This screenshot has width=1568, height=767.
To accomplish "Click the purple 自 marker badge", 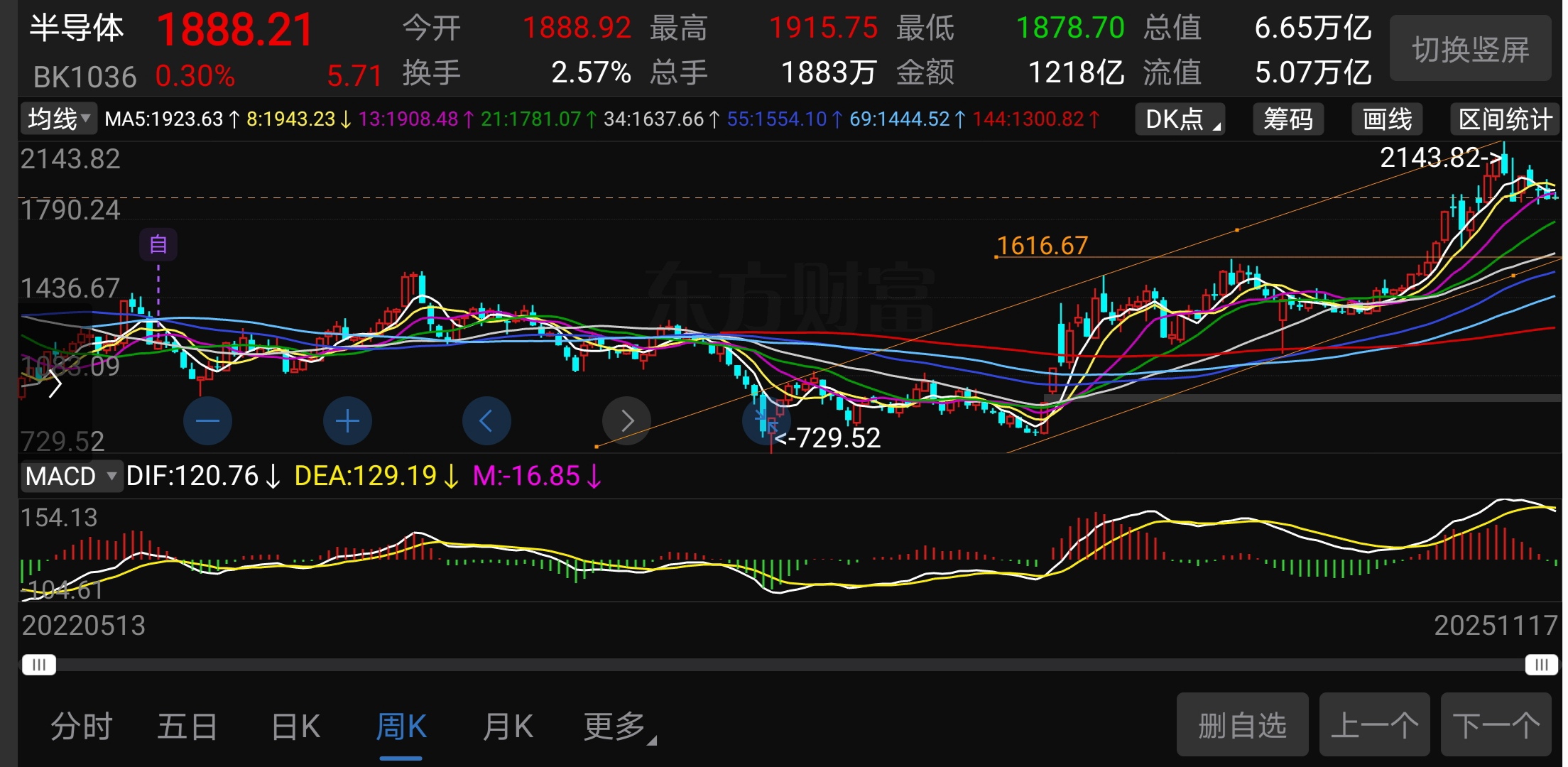I will [x=158, y=245].
